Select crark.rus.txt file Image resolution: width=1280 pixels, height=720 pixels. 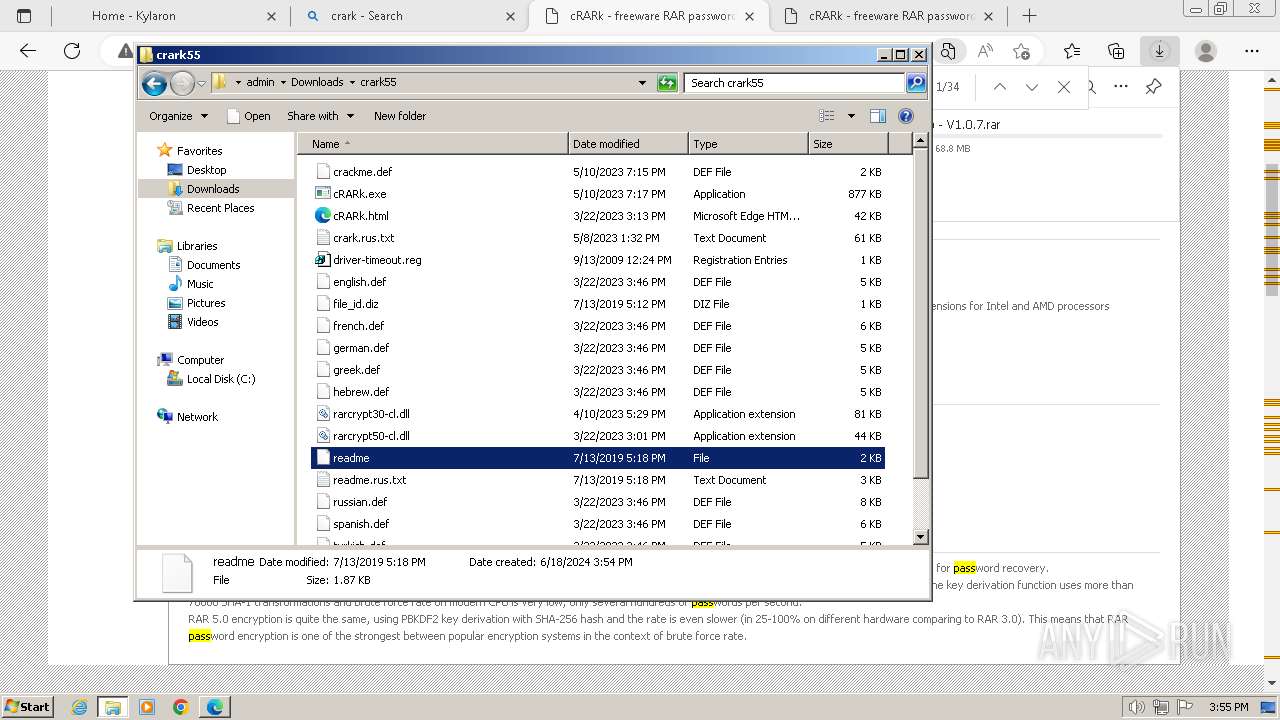click(x=598, y=238)
